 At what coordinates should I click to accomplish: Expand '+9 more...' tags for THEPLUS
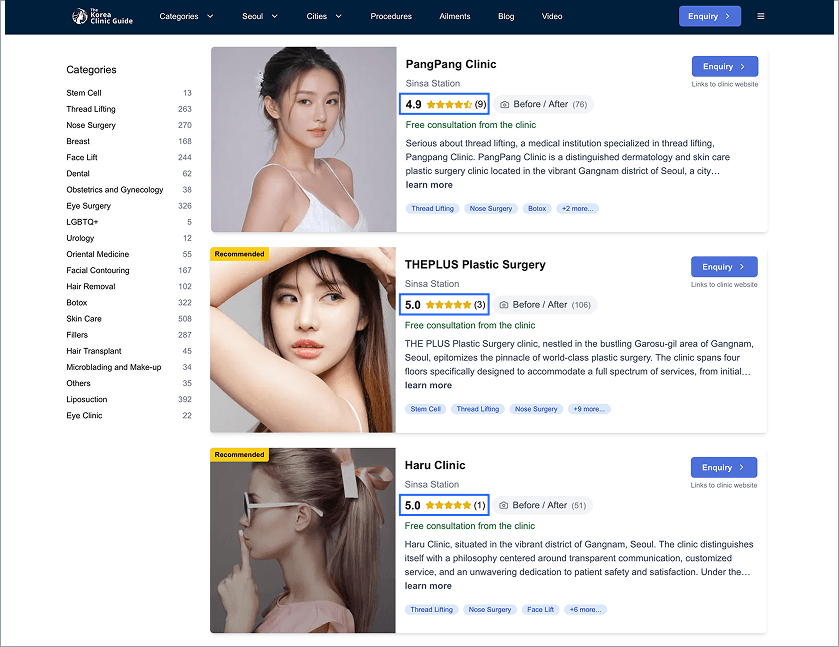point(588,409)
